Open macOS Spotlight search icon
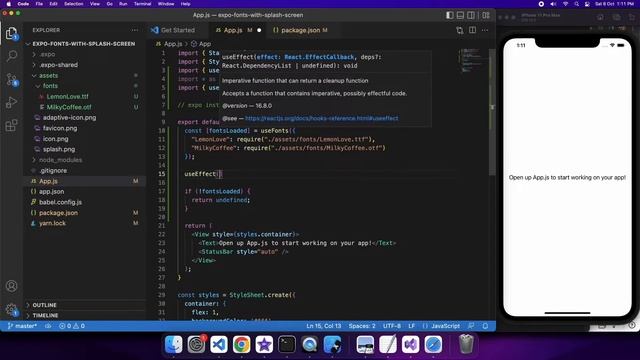Viewport: 640px width, 360px height. point(576,4)
